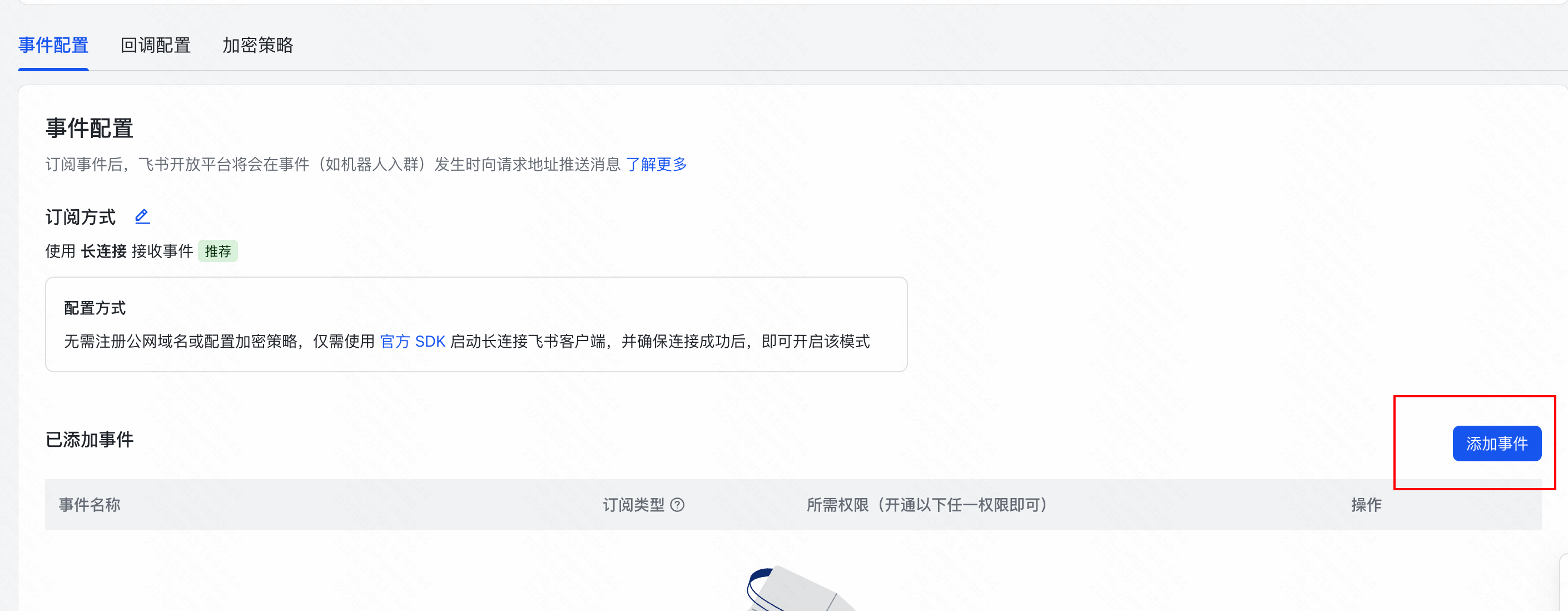Viewport: 1568px width, 611px height.
Task: Click the 配置方式 box title
Action: click(95, 308)
